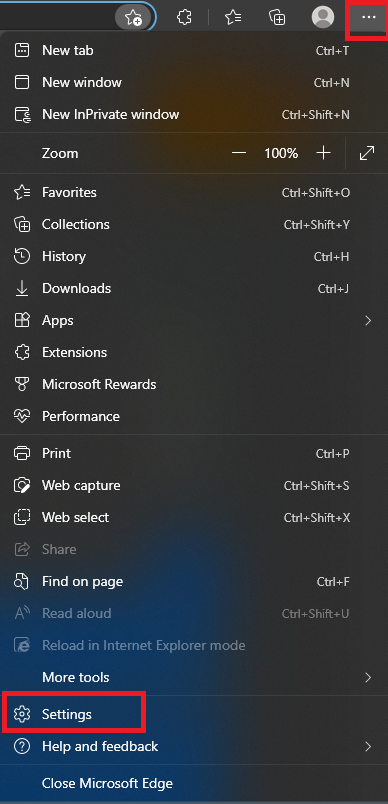388x804 pixels.
Task: Click the Settings gear icon
Action: point(22,714)
